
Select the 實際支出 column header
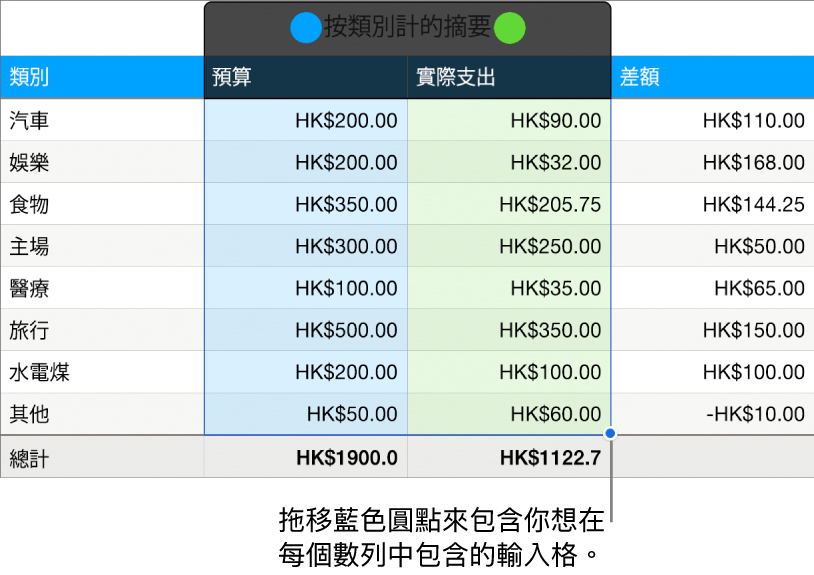509,77
